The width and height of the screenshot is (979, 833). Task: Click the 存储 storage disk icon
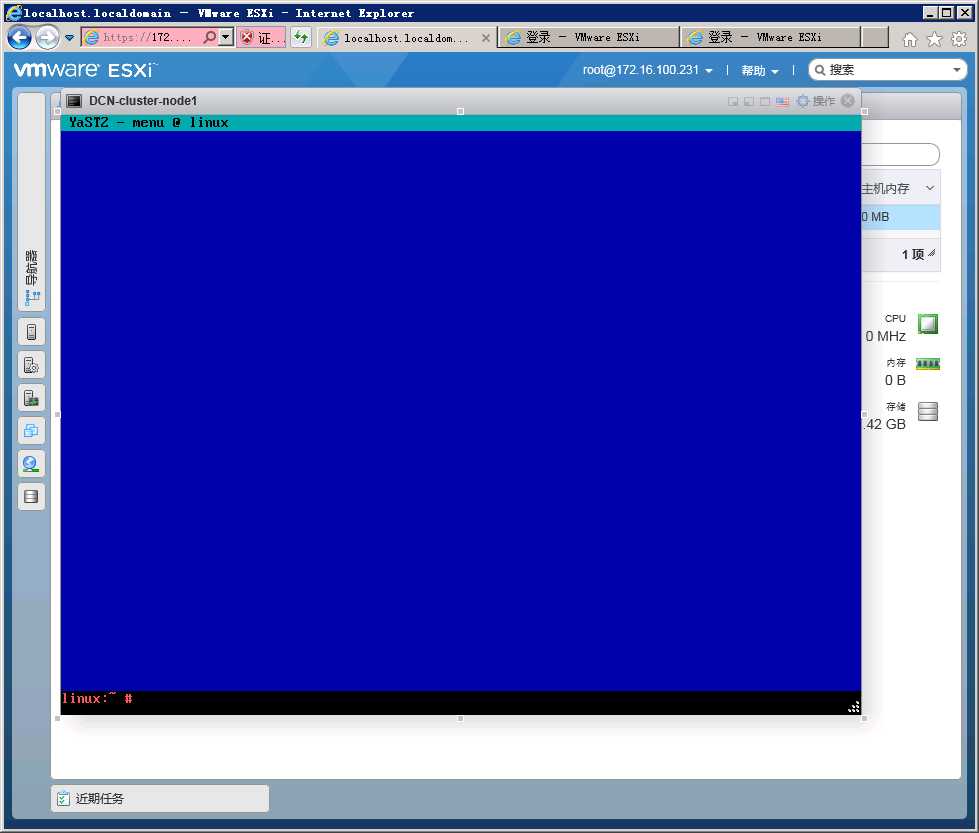click(x=928, y=411)
